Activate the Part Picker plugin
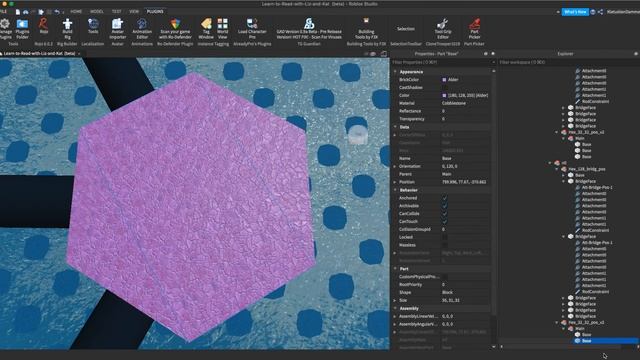Screen dimensions: 640x360 (x=474, y=29)
